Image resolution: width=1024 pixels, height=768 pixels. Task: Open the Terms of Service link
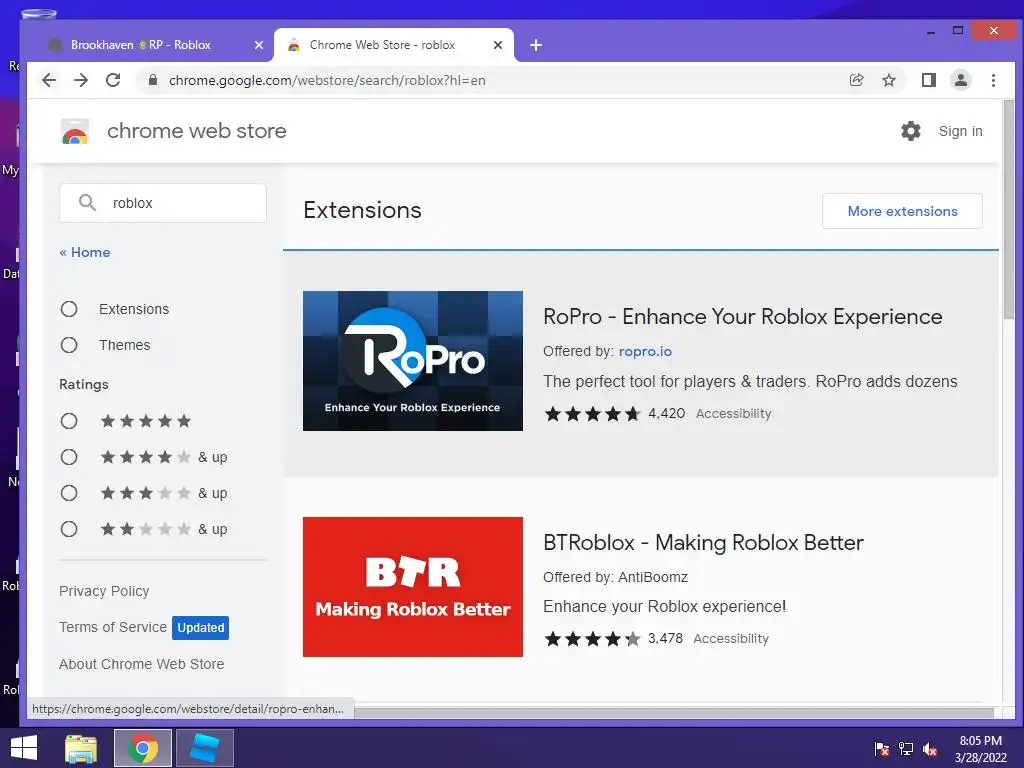click(x=113, y=627)
